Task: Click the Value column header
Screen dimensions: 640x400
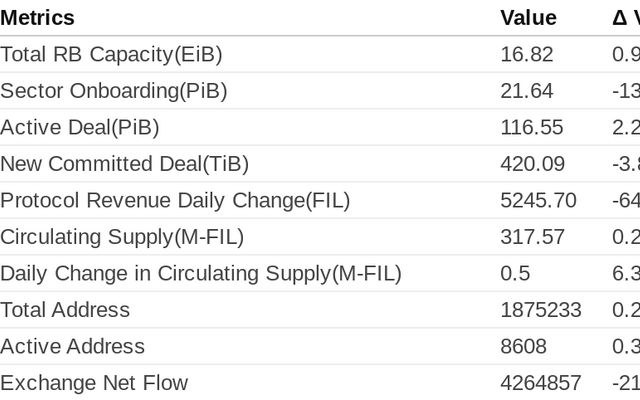Action: point(528,18)
